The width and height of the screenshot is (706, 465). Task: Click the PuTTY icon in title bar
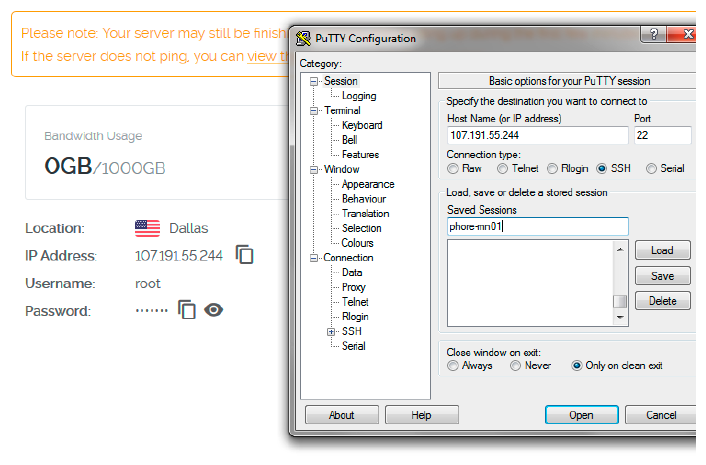coord(303,38)
